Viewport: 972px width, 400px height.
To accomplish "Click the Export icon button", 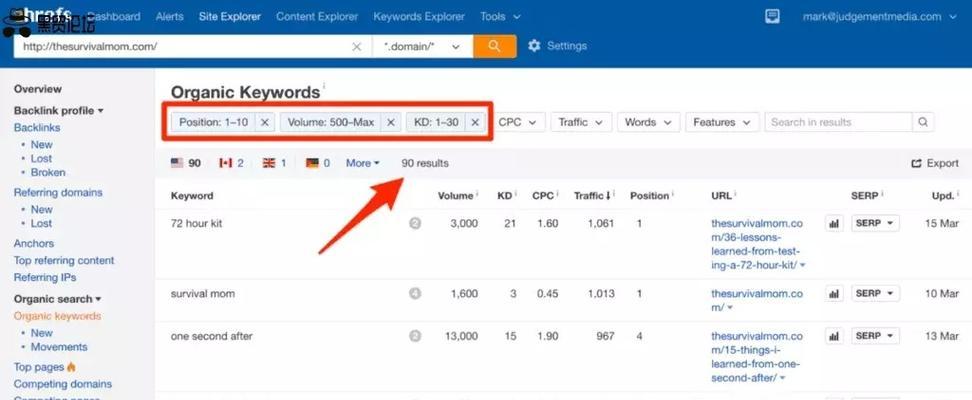I will [935, 163].
